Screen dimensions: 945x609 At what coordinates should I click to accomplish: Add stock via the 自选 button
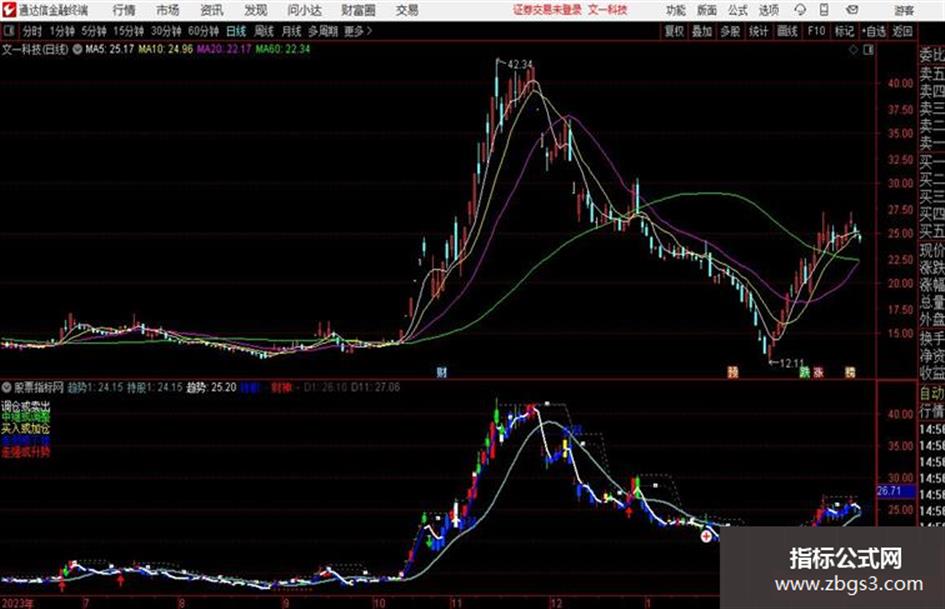873,31
